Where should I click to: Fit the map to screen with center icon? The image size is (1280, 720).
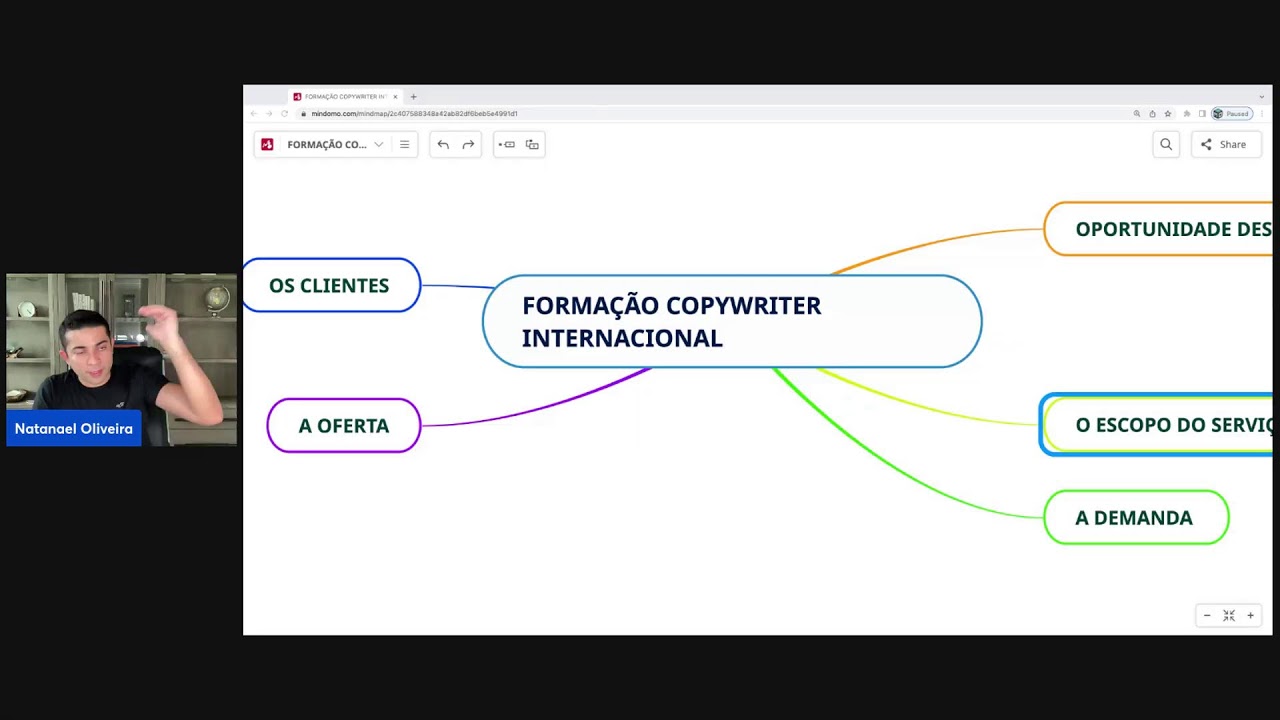(x=1229, y=616)
